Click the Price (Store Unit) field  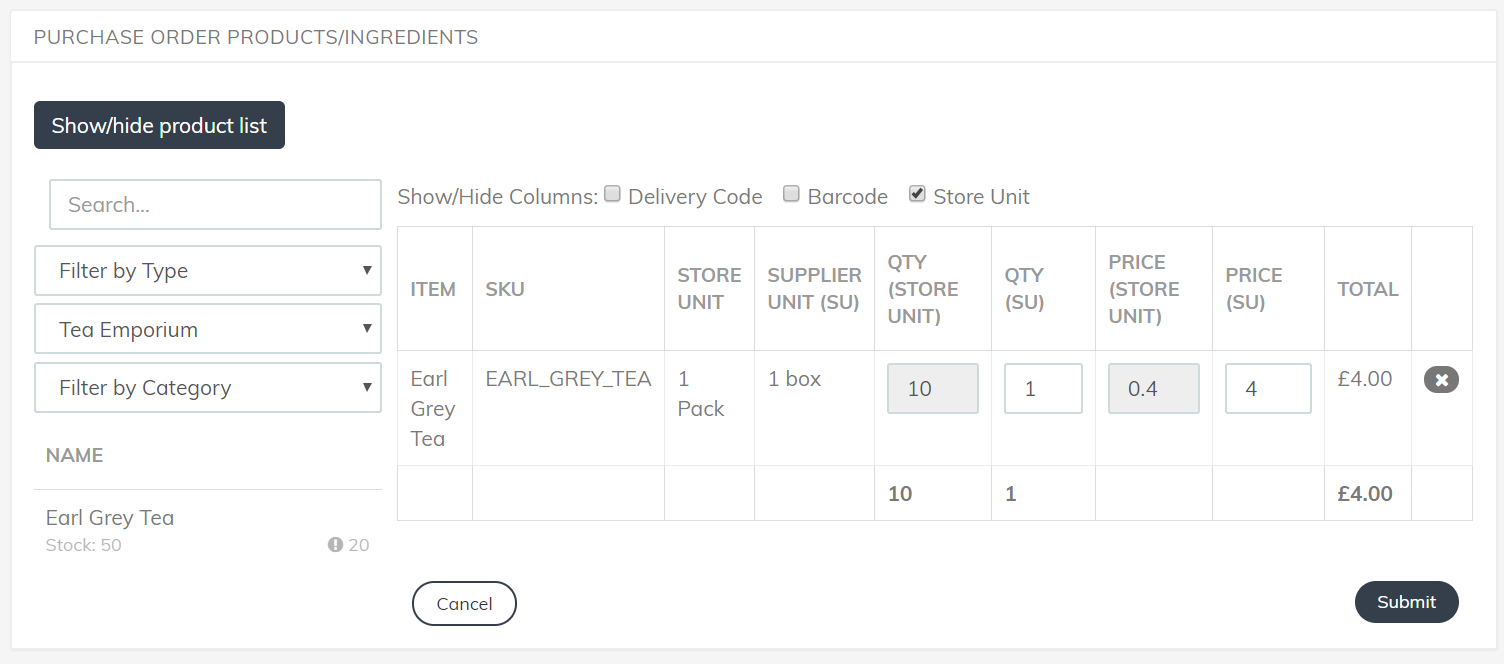coord(1153,389)
